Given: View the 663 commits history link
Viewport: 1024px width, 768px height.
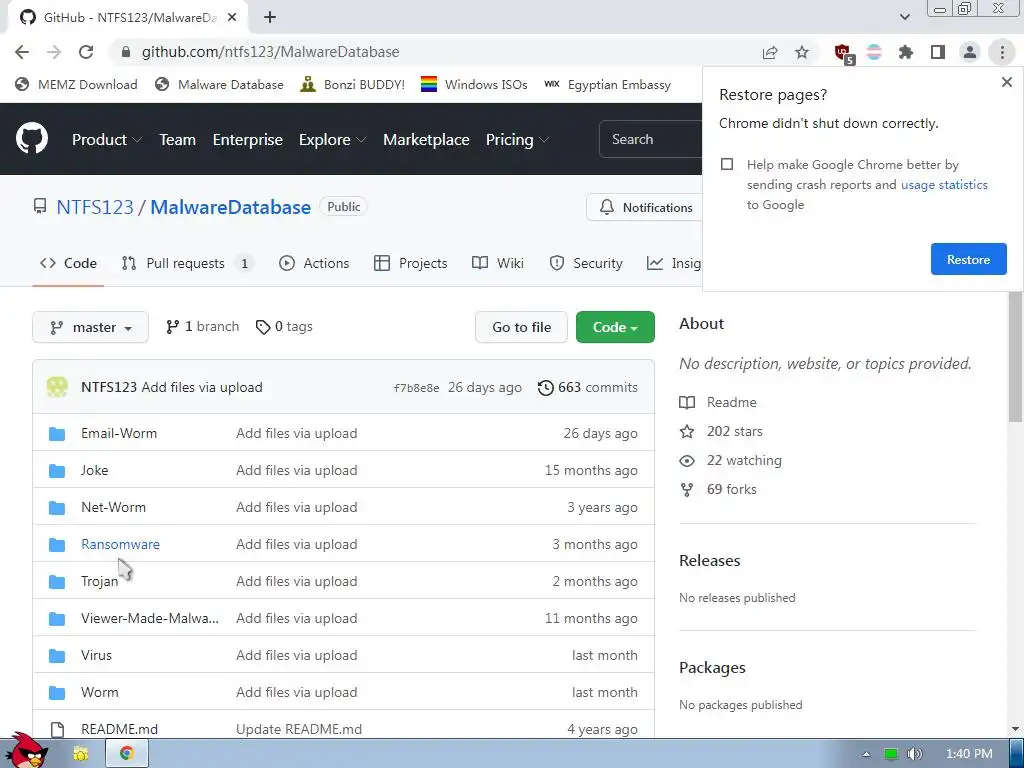Looking at the screenshot, I should tap(588, 387).
